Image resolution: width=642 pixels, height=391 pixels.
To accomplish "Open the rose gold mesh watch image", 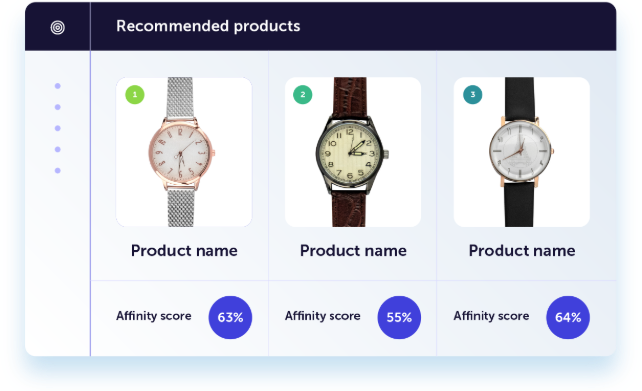I will (184, 152).
